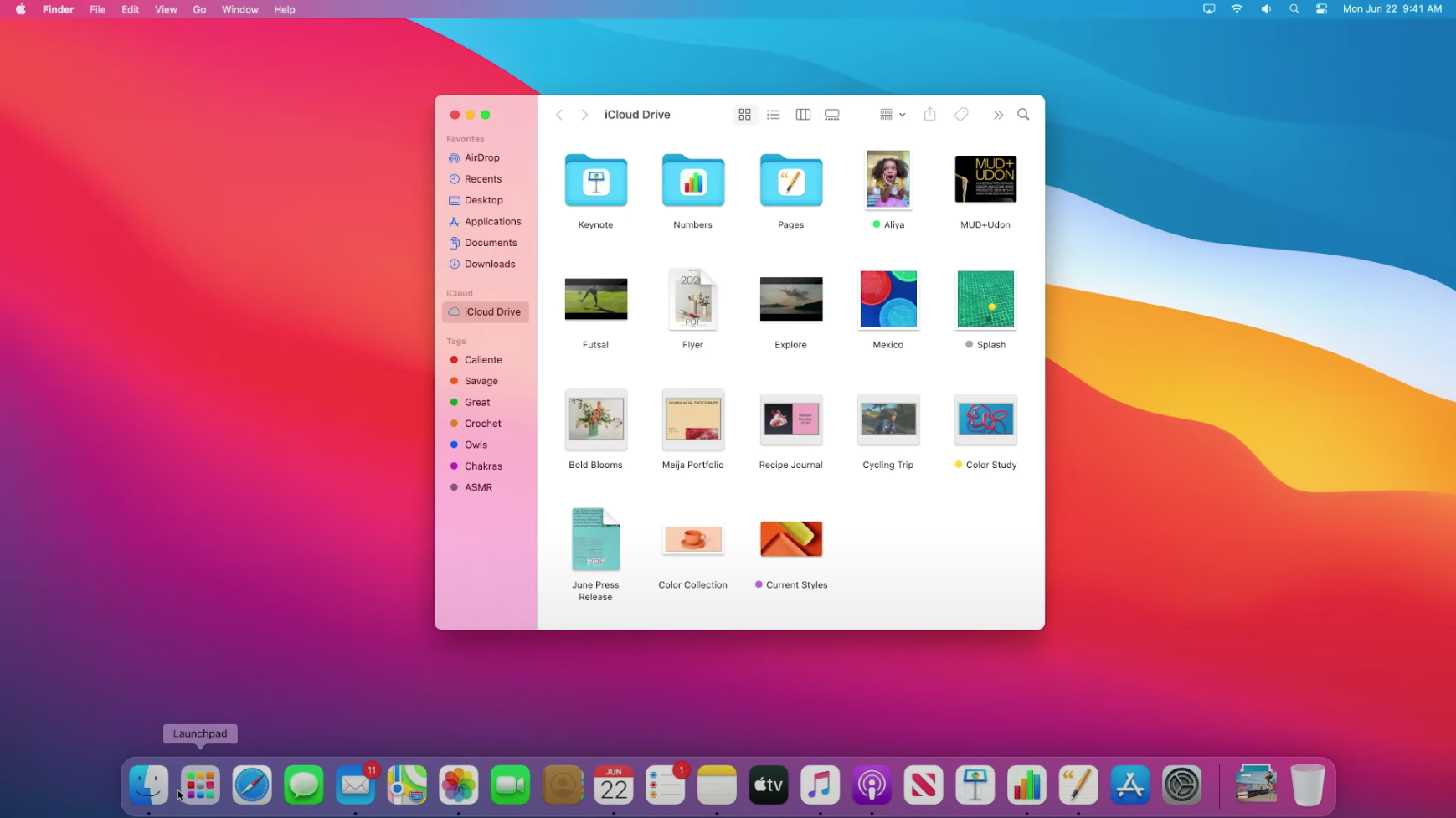Open the Downloads sidebar item
The height and width of the screenshot is (818, 1456).
click(489, 264)
